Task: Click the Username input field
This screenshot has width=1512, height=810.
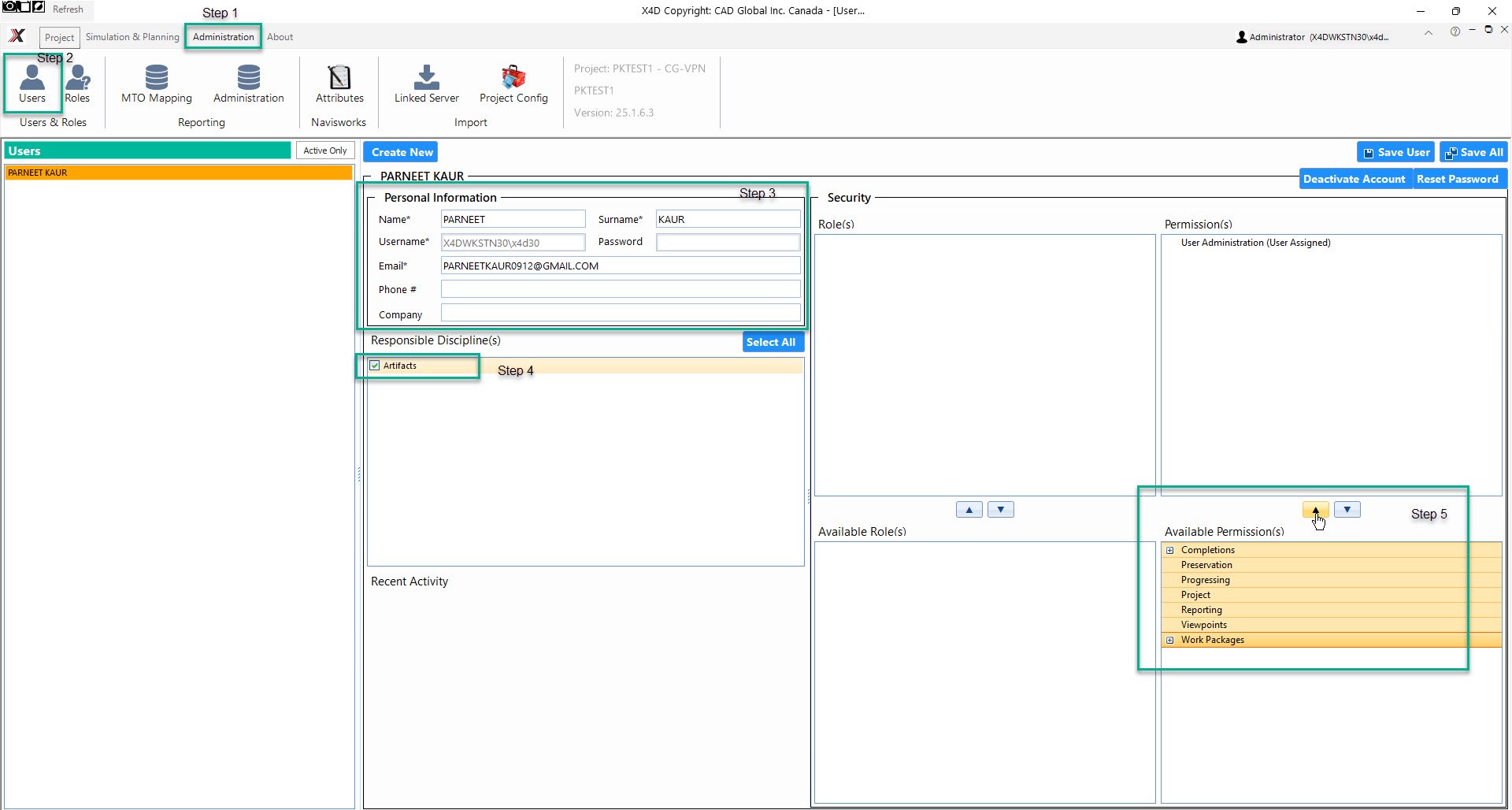Action: [x=513, y=243]
